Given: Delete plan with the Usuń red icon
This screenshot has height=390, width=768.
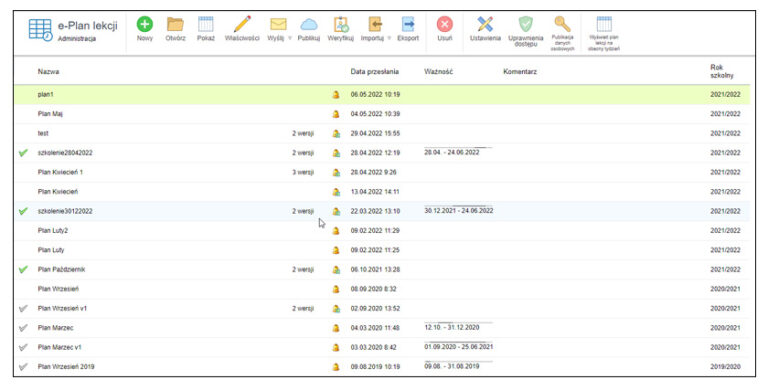Looking at the screenshot, I should (445, 24).
